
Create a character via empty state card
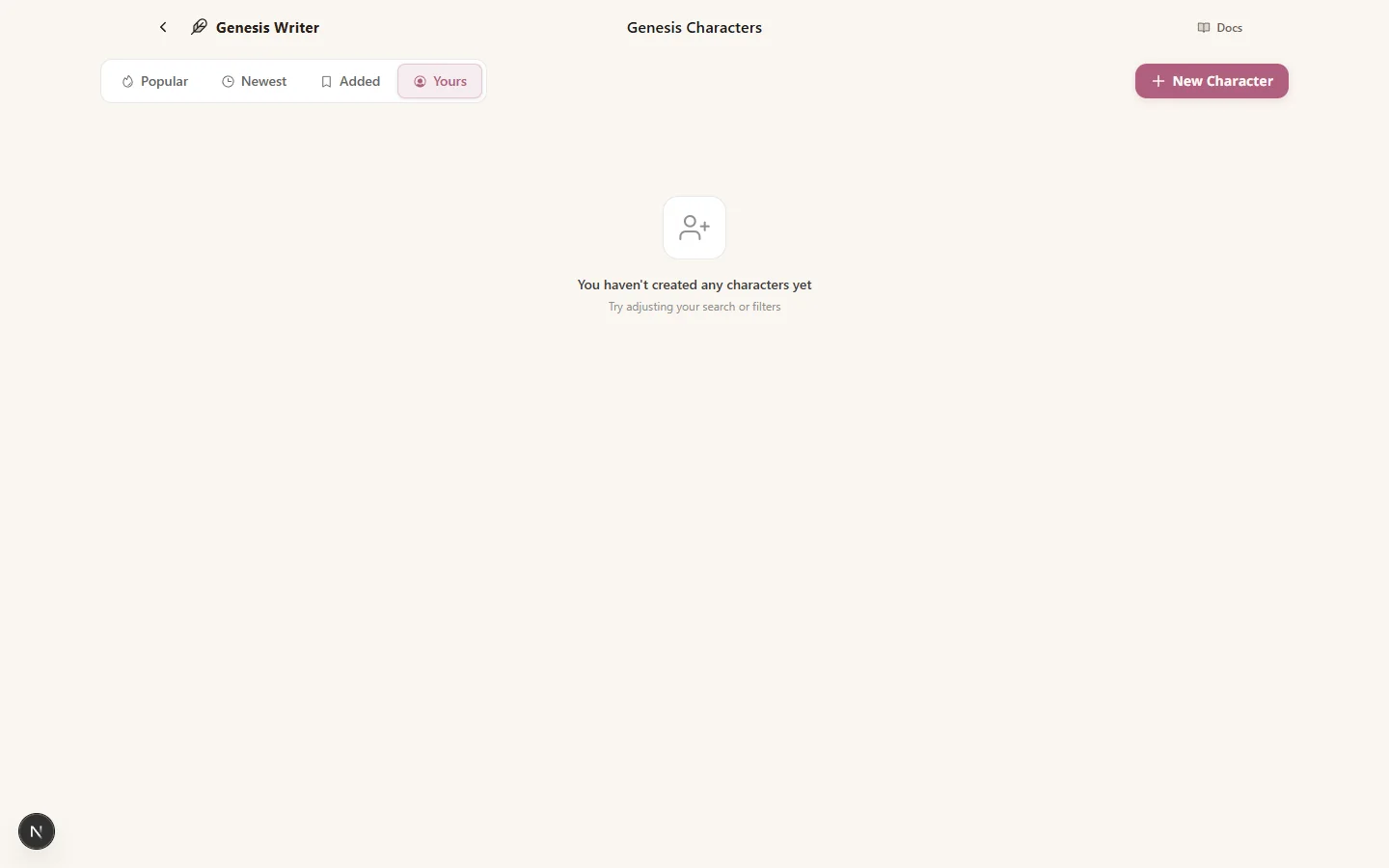(x=694, y=228)
